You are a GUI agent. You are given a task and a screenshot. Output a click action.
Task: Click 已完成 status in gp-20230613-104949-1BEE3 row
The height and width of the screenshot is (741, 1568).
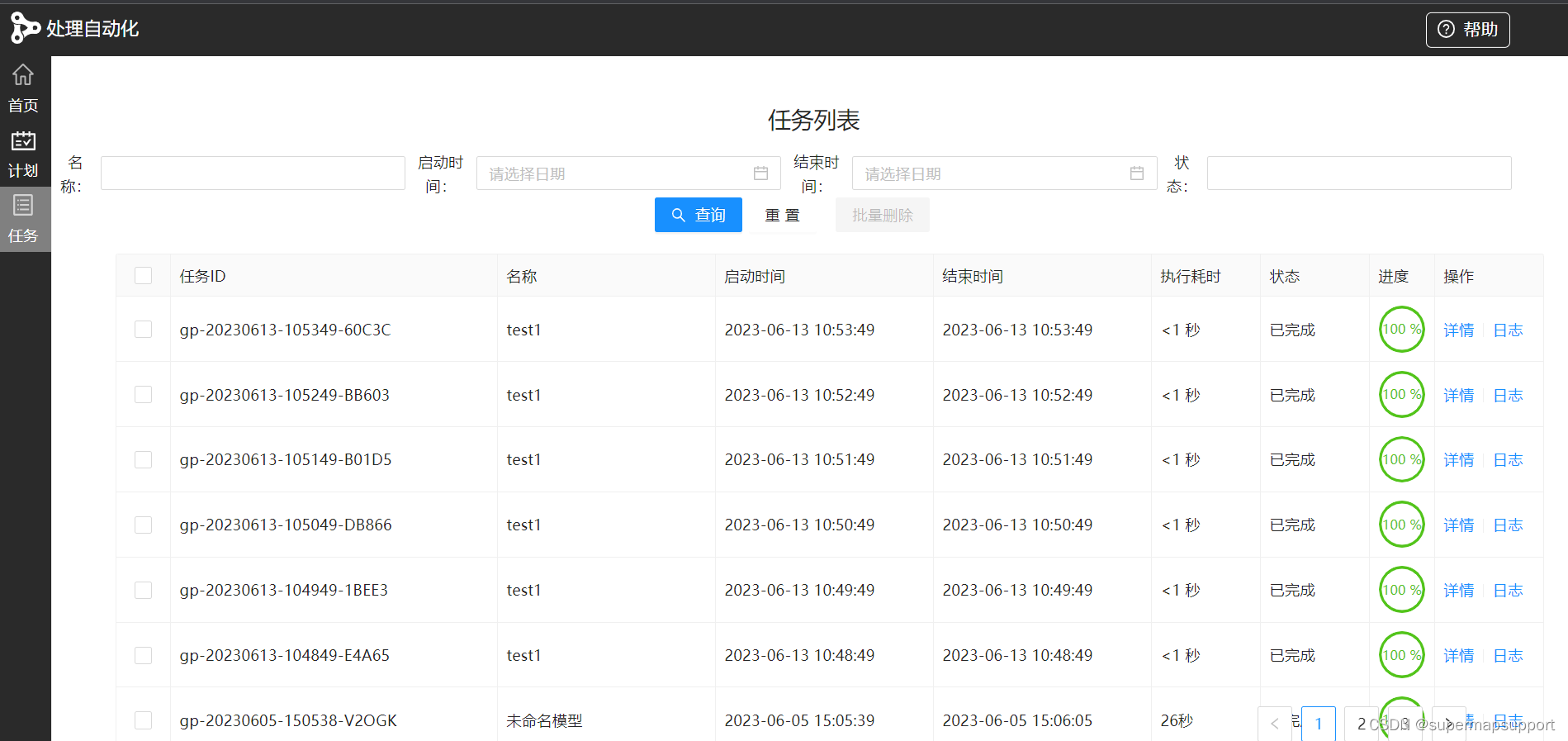point(1292,590)
